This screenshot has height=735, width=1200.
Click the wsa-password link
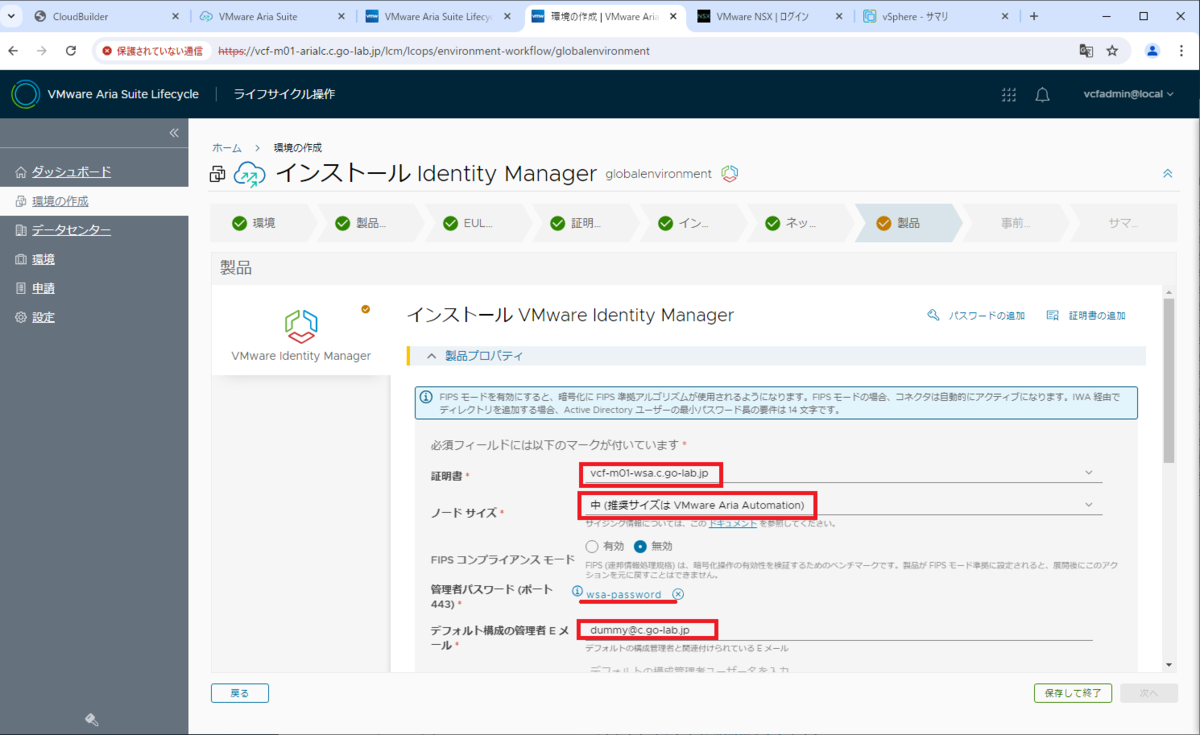click(624, 594)
